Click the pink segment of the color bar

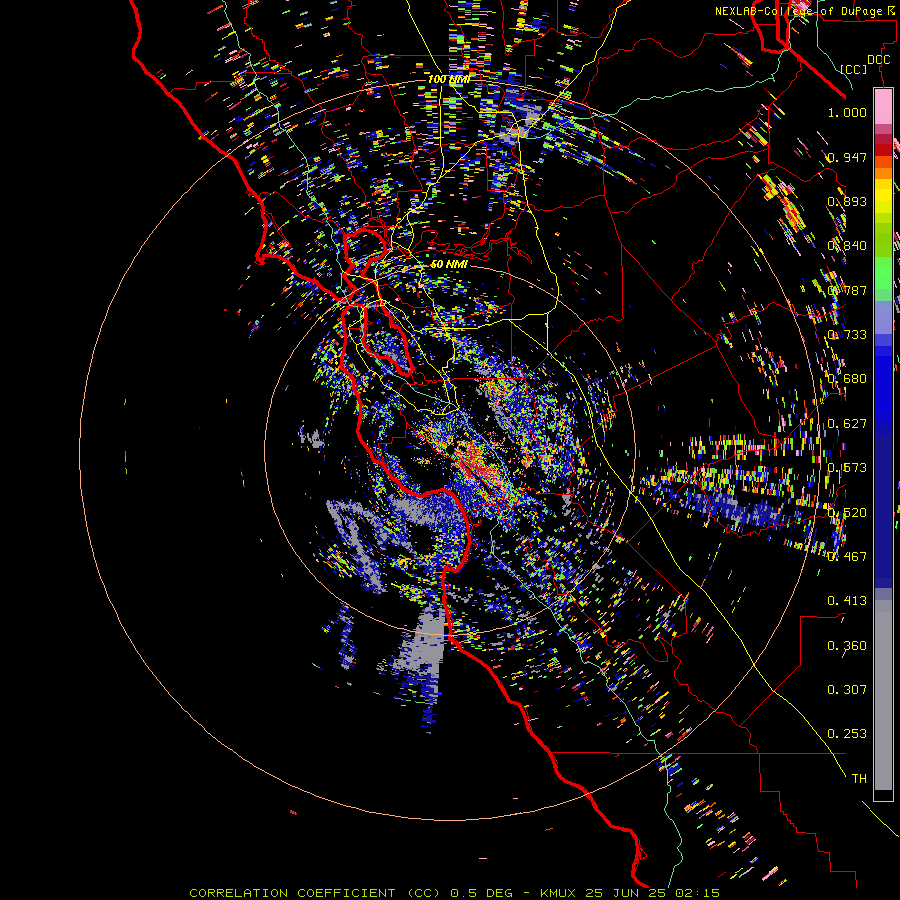tap(883, 107)
